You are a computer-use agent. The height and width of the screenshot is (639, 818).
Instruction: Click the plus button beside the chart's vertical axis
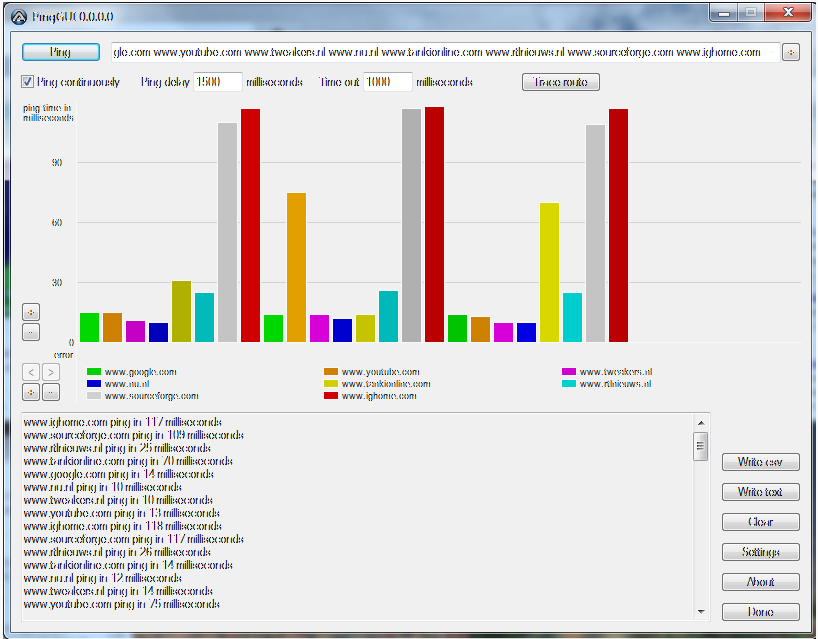point(31,312)
